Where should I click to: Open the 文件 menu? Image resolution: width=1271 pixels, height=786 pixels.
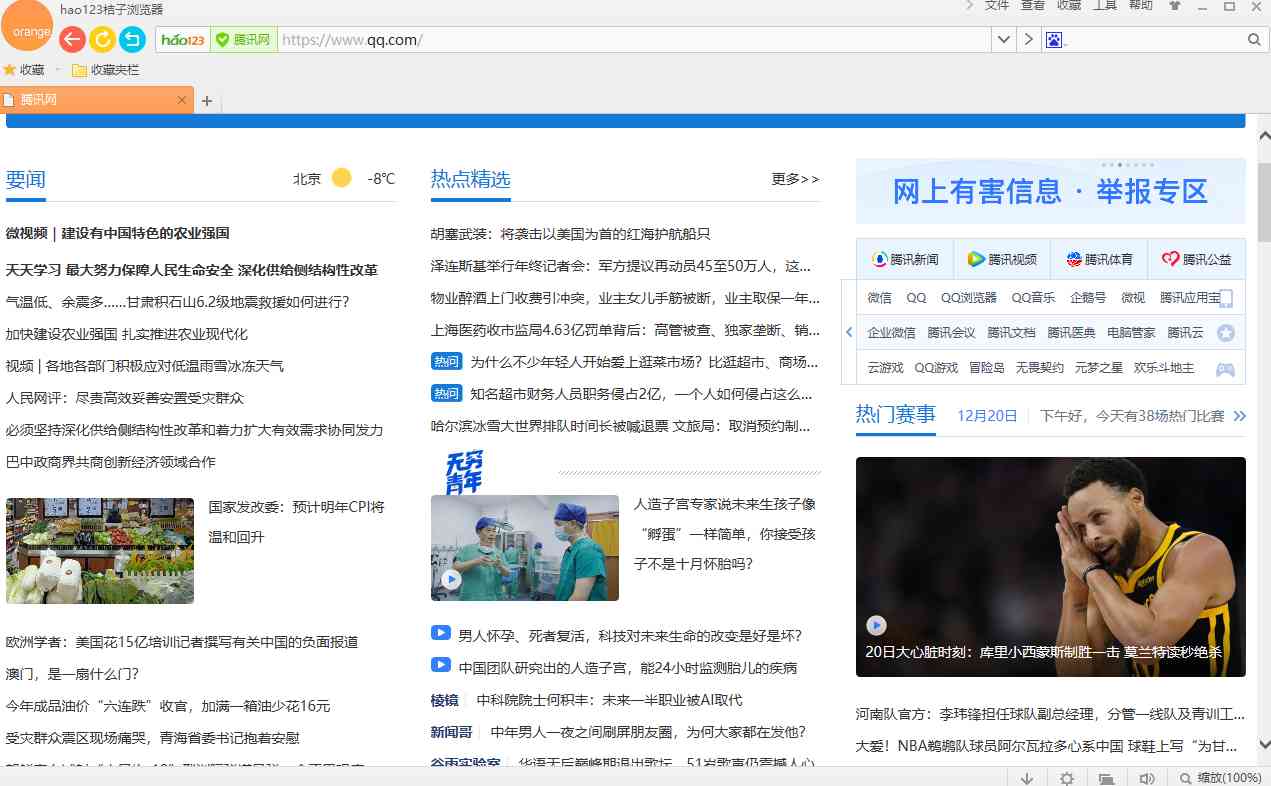[x=997, y=6]
